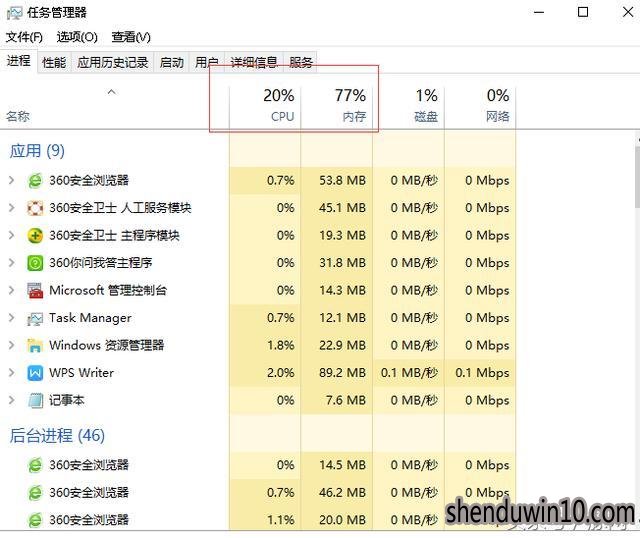640x538 pixels.
Task: Click the background 360安全浏览器 icon using 20.0 MB
Action: point(35,520)
